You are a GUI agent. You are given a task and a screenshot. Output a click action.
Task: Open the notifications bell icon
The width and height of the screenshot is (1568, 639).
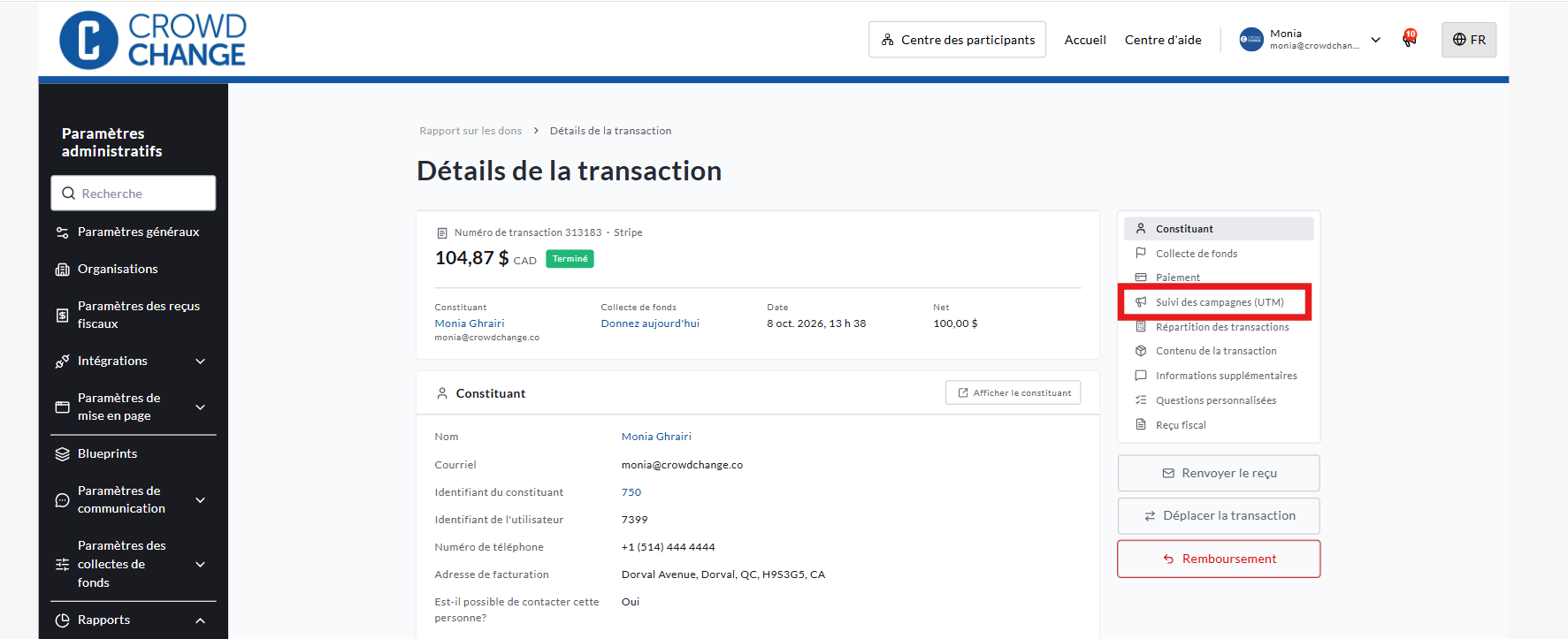click(x=1410, y=39)
